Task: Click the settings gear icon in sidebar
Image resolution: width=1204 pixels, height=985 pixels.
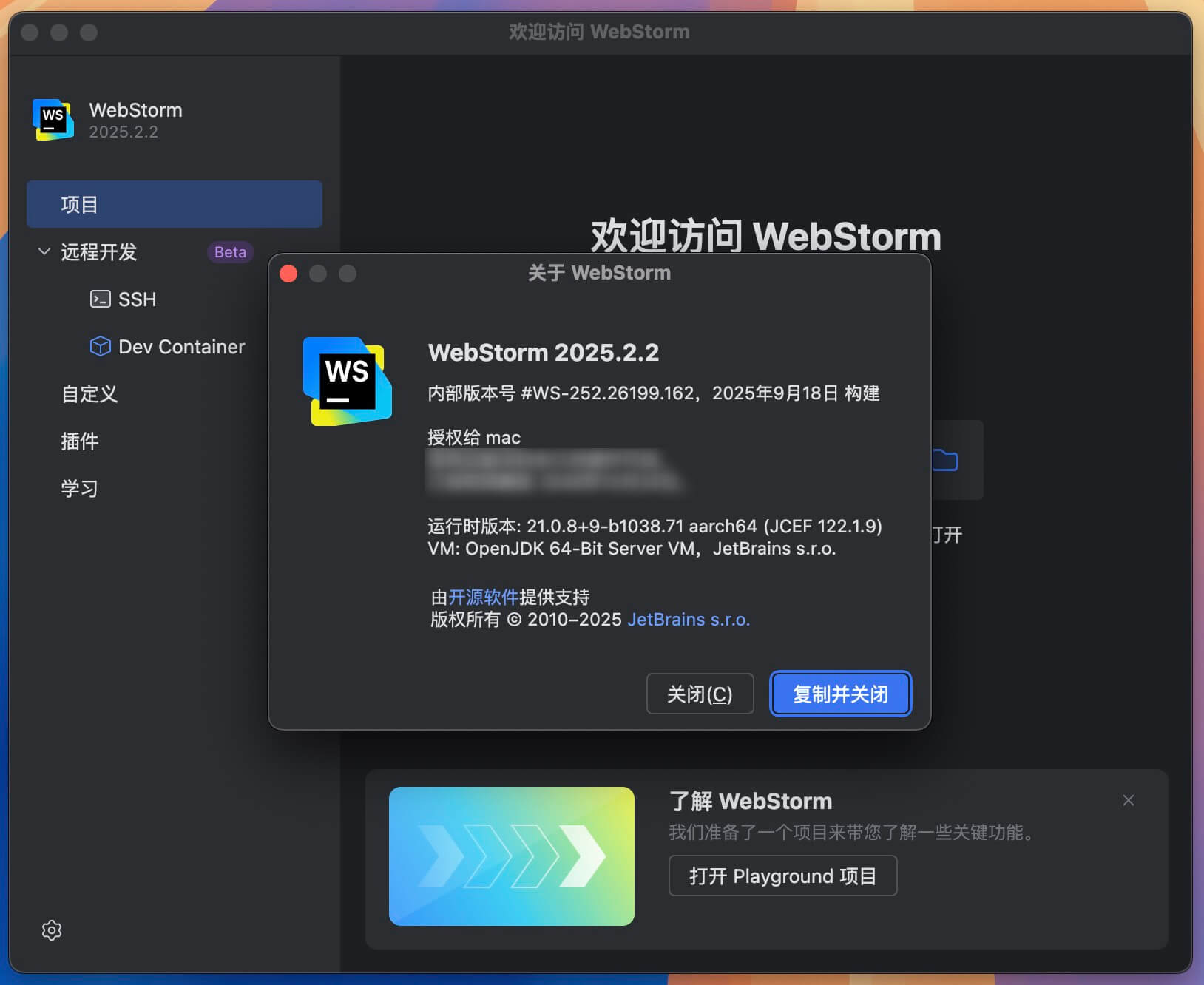Action: [52, 930]
